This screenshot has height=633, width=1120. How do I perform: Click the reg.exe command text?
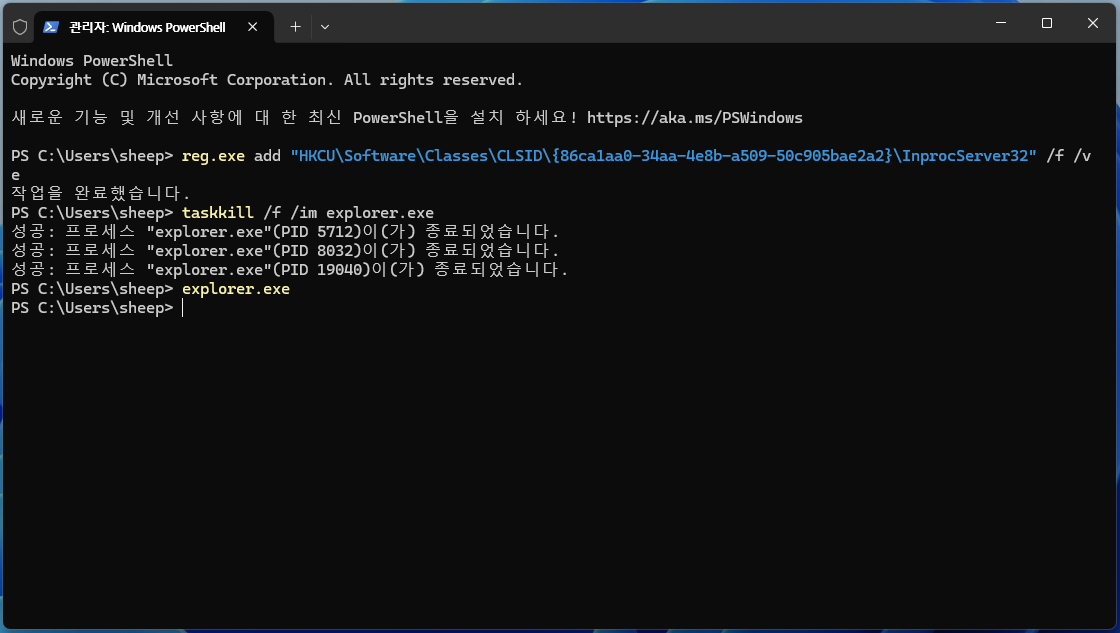pyautogui.click(x=213, y=156)
